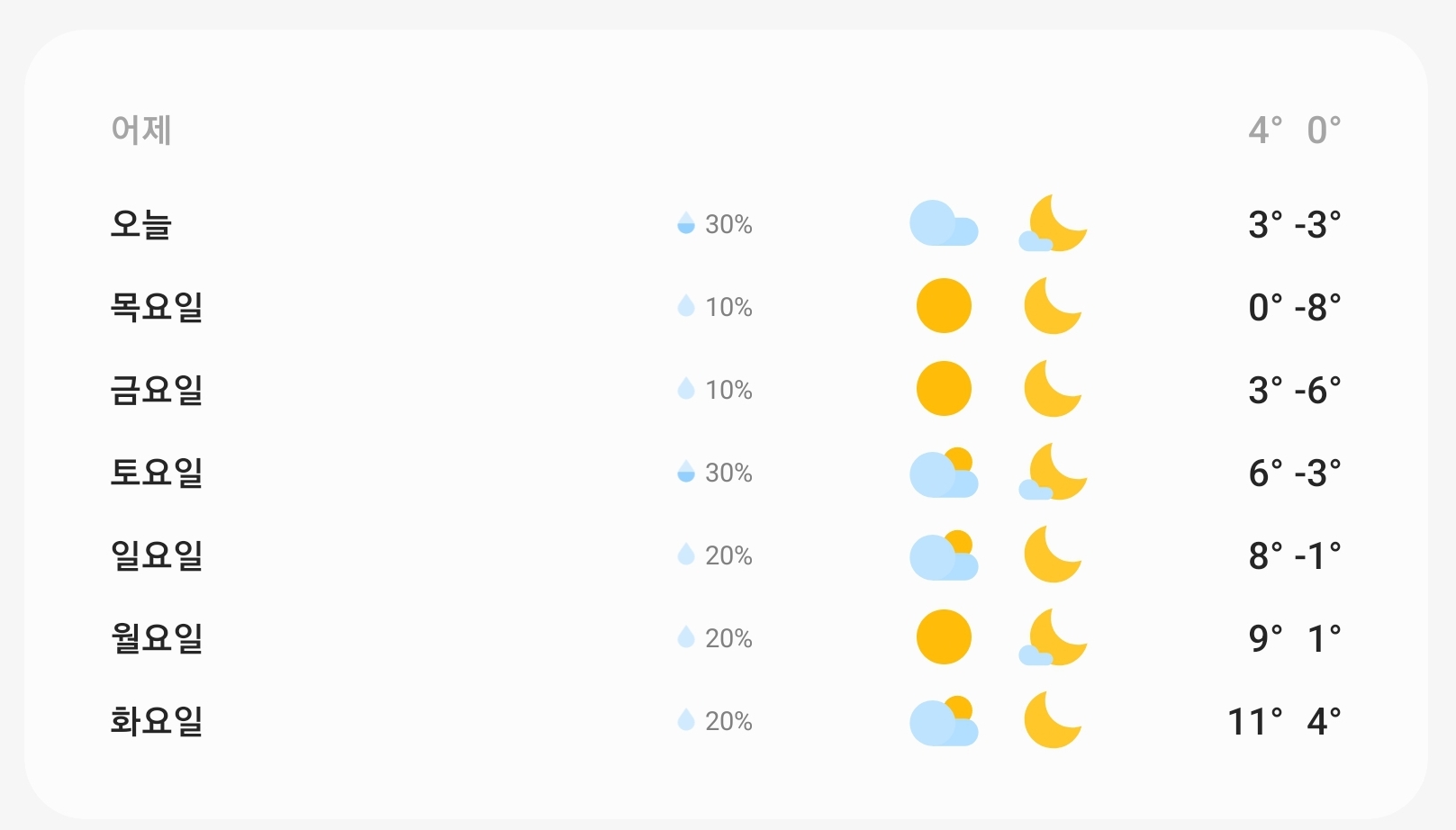Open the 어제 (yesterday) row
Image resolution: width=1456 pixels, height=830 pixels.
[x=141, y=131]
